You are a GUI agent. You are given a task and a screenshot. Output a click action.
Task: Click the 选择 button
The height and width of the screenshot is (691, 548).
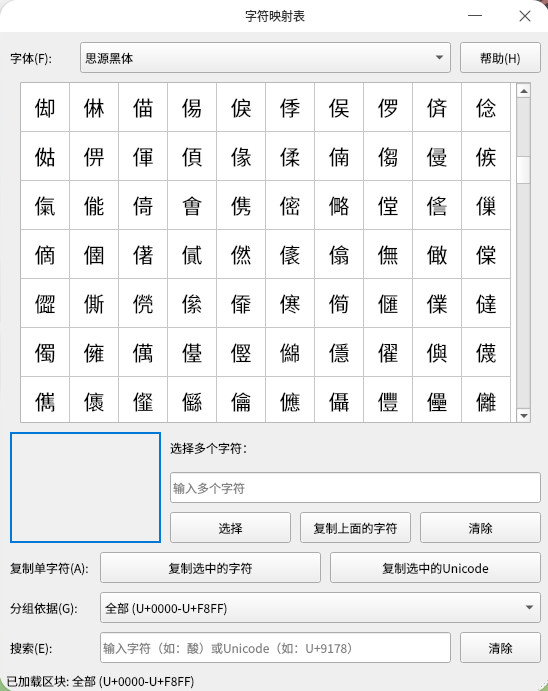230,528
